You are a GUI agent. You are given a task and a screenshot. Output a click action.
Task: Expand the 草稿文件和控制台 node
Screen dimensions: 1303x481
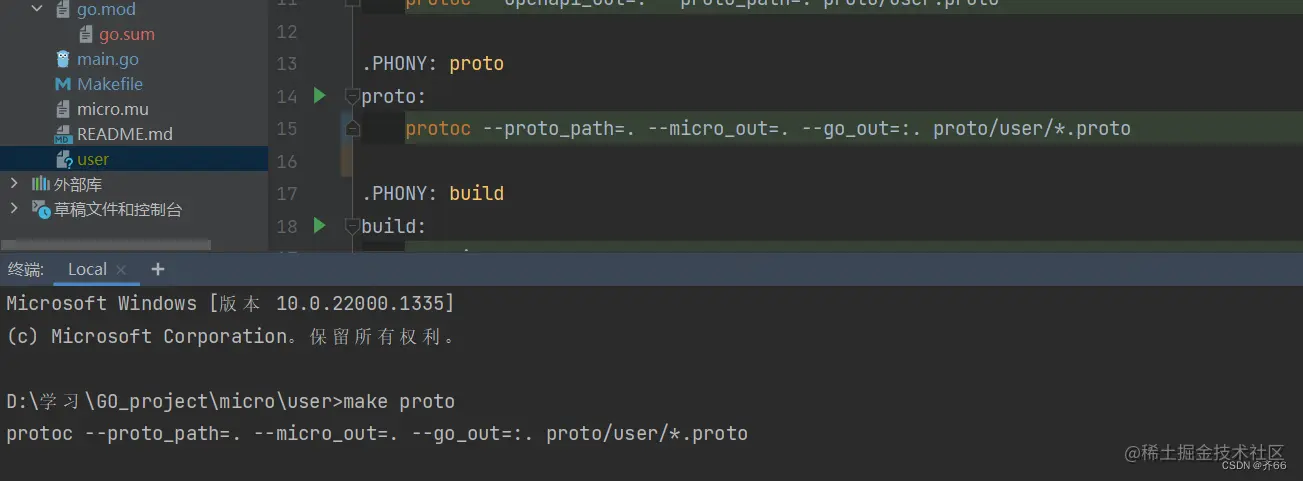(14, 209)
